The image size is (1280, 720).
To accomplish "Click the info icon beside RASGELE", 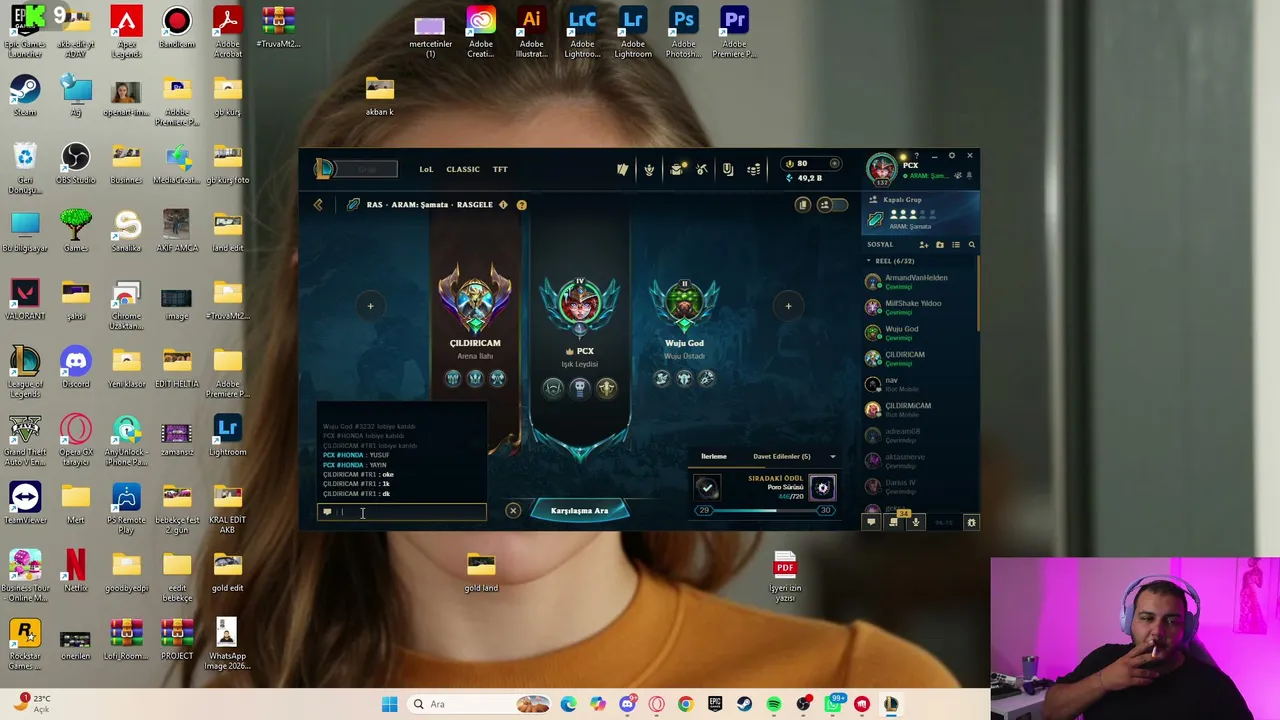I will click(x=503, y=205).
